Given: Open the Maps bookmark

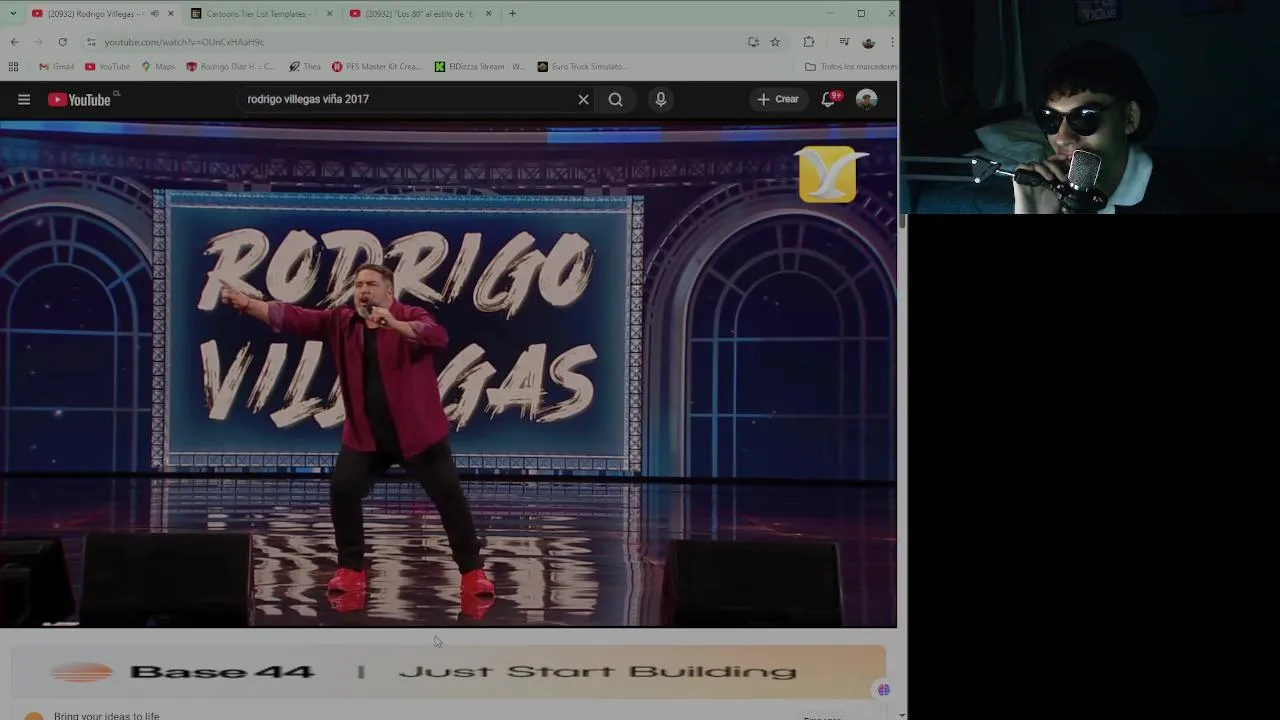Looking at the screenshot, I should coord(158,67).
